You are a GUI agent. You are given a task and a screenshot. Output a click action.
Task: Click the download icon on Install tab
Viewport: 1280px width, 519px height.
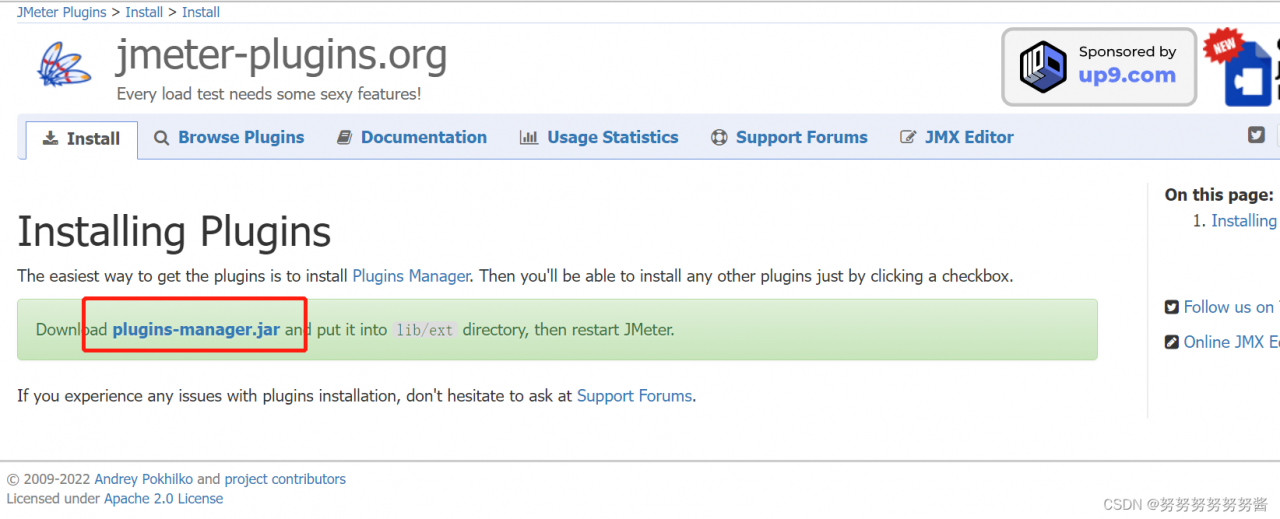50,139
